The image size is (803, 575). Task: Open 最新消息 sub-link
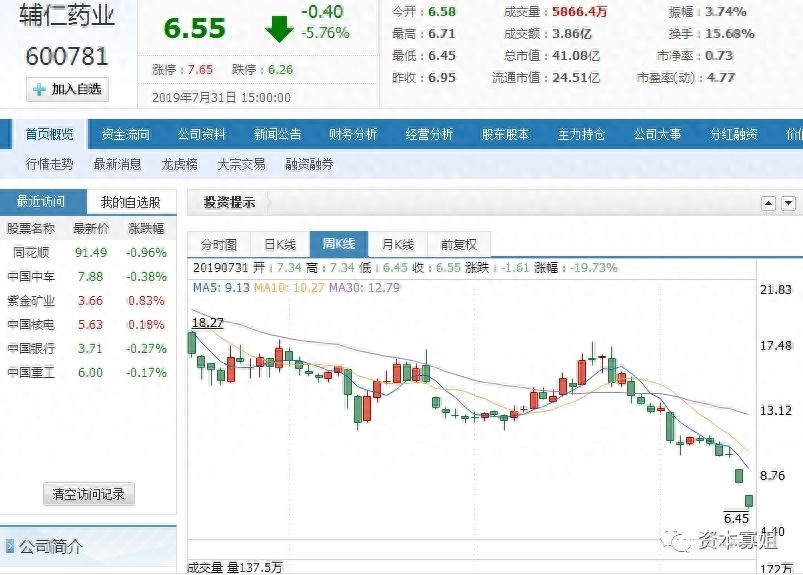click(x=117, y=164)
